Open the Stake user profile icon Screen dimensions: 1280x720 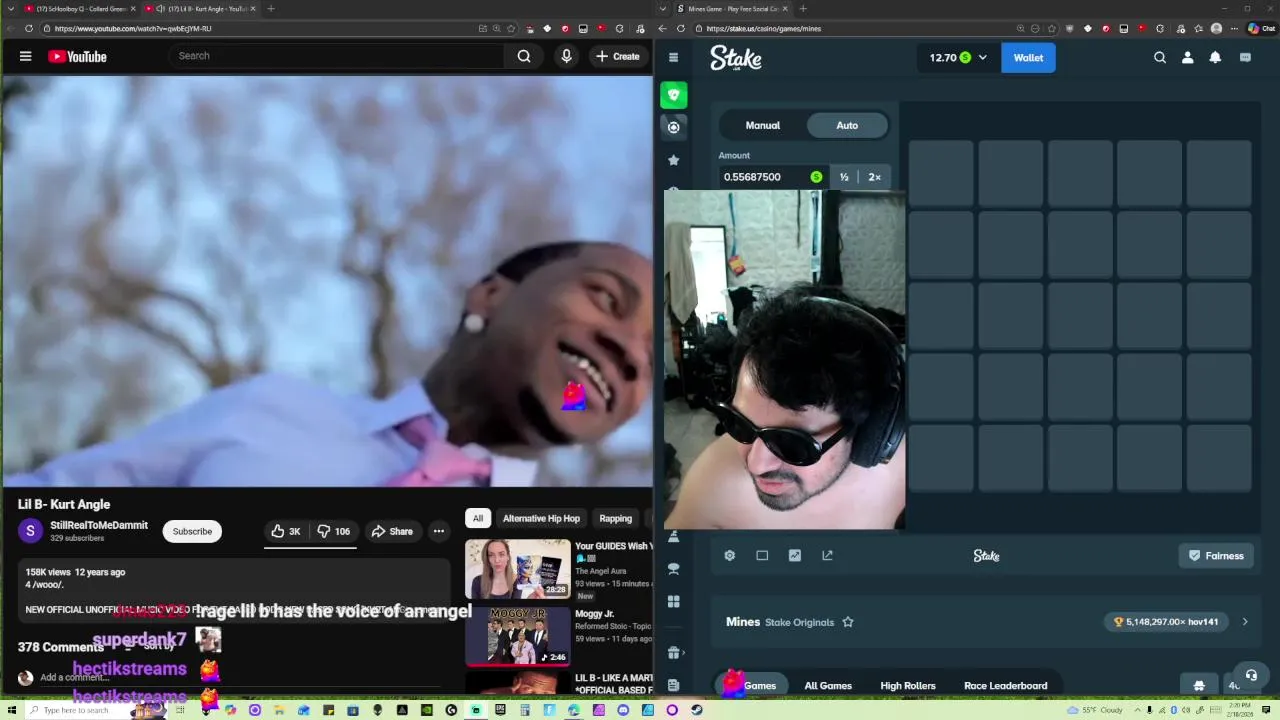pyautogui.click(x=1187, y=57)
